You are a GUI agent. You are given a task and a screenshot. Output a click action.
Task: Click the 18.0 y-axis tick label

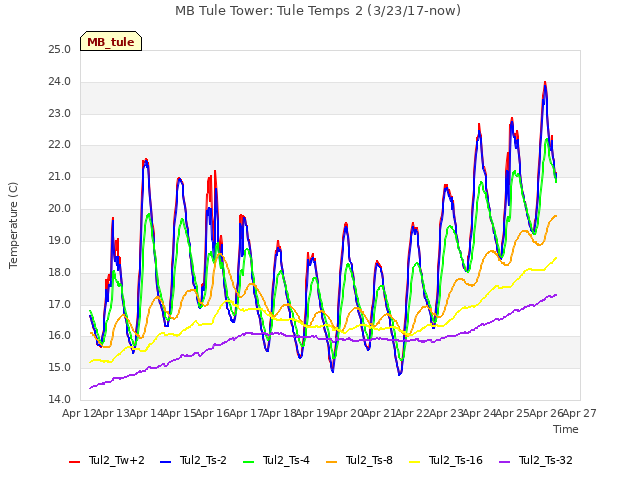click(x=60, y=272)
